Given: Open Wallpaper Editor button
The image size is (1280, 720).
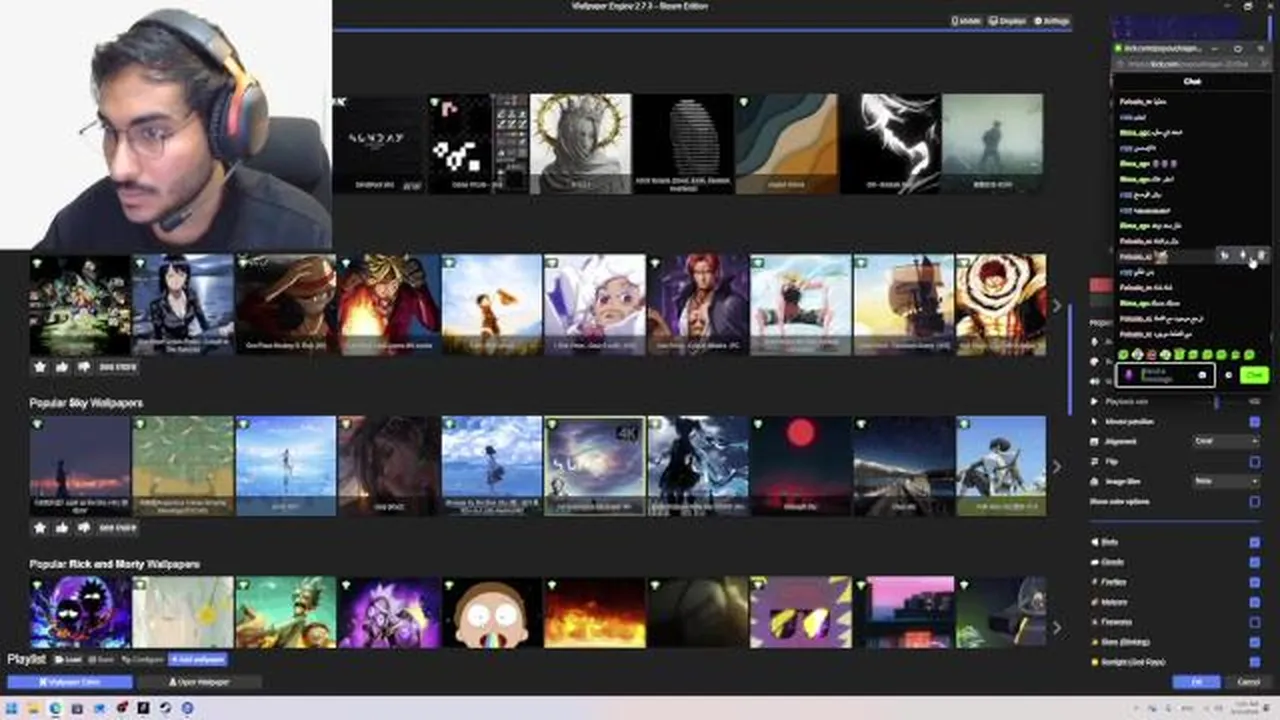Looking at the screenshot, I should click(x=70, y=682).
